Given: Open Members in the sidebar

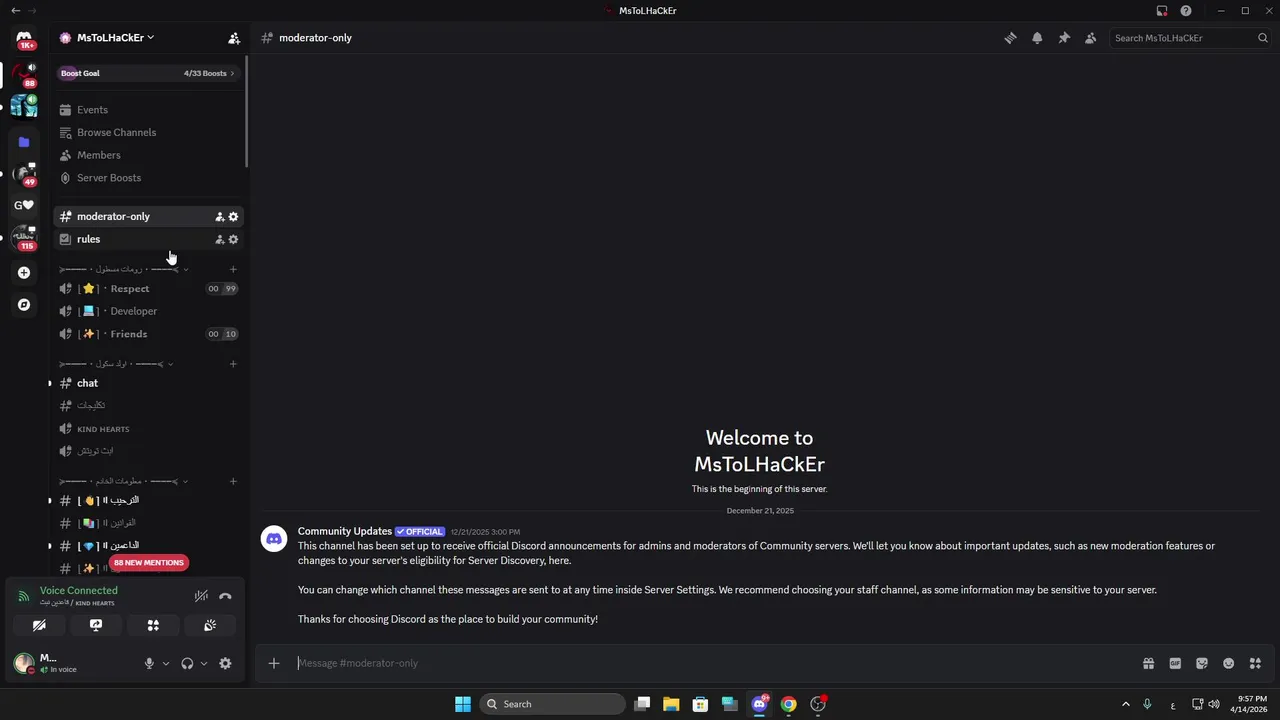Looking at the screenshot, I should (x=148, y=155).
